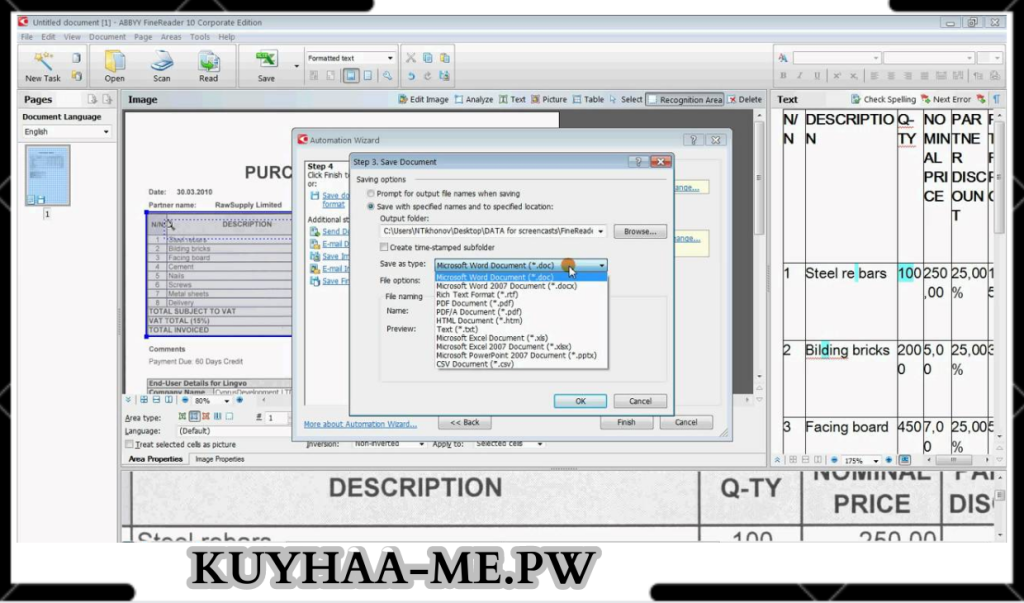The width and height of the screenshot is (1024, 603).
Task: Open the Formatted text layout dropdown
Action: 390,58
